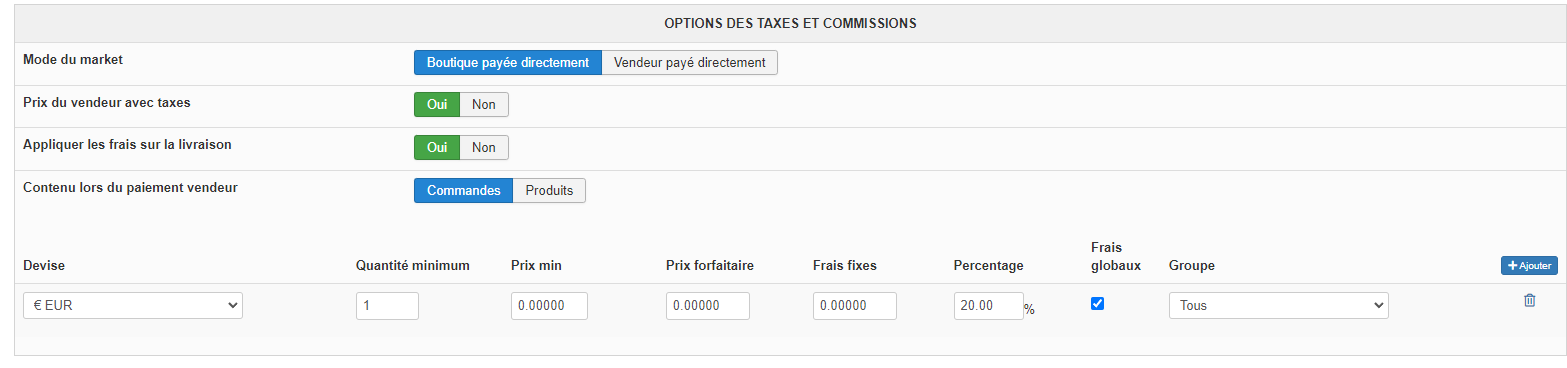Click the Prix min input field
The width and height of the screenshot is (1567, 368).
pos(549,306)
